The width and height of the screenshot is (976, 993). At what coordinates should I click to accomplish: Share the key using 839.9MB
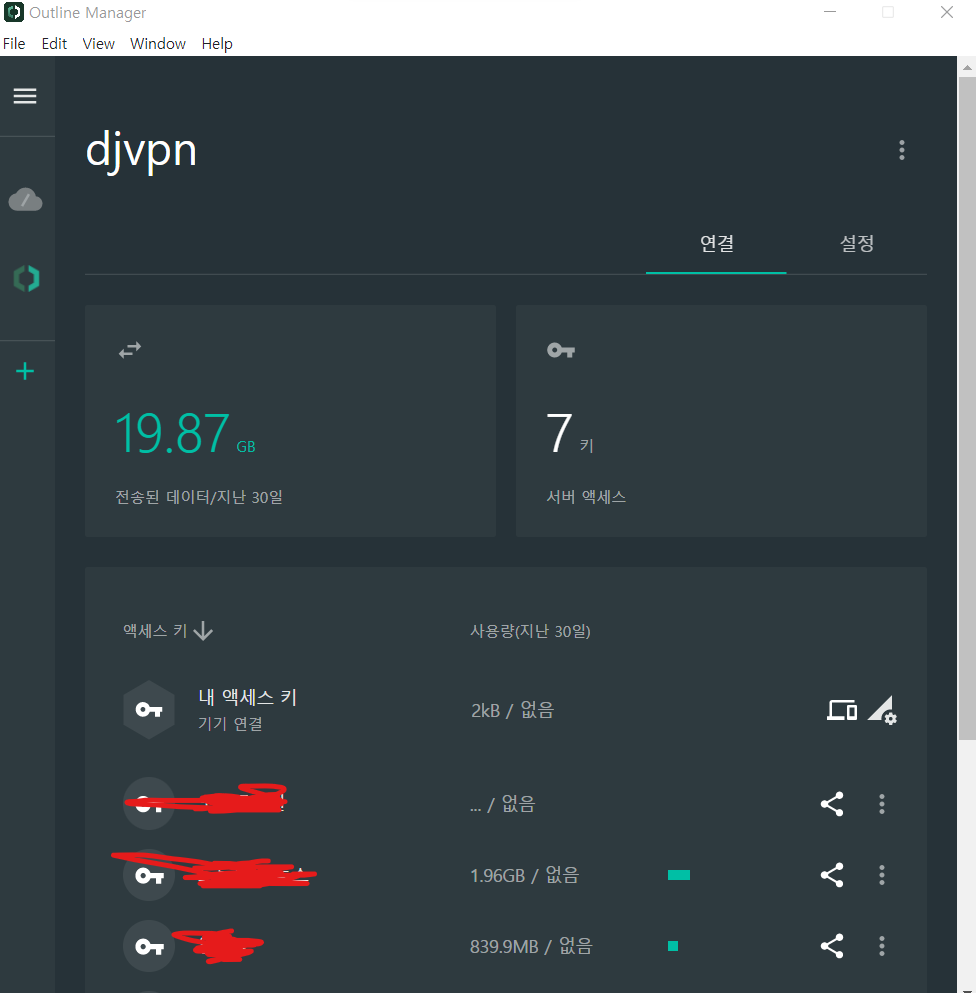tap(832, 946)
